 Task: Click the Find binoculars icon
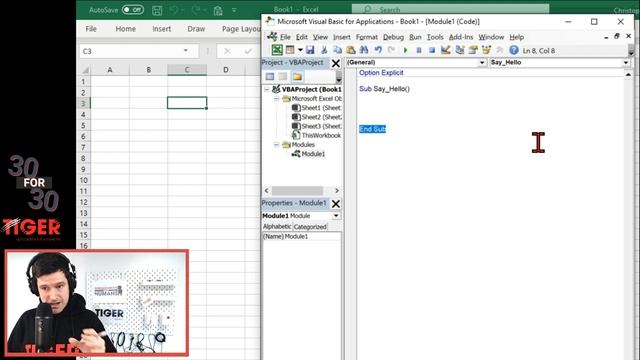[x=364, y=50]
